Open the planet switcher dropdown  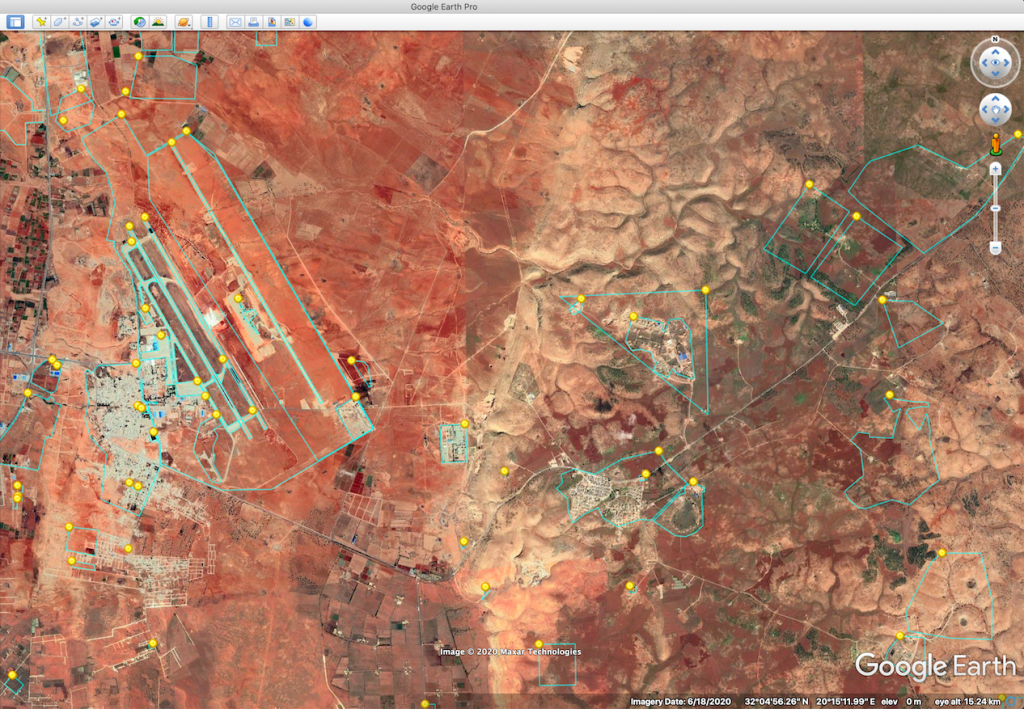pyautogui.click(x=184, y=22)
